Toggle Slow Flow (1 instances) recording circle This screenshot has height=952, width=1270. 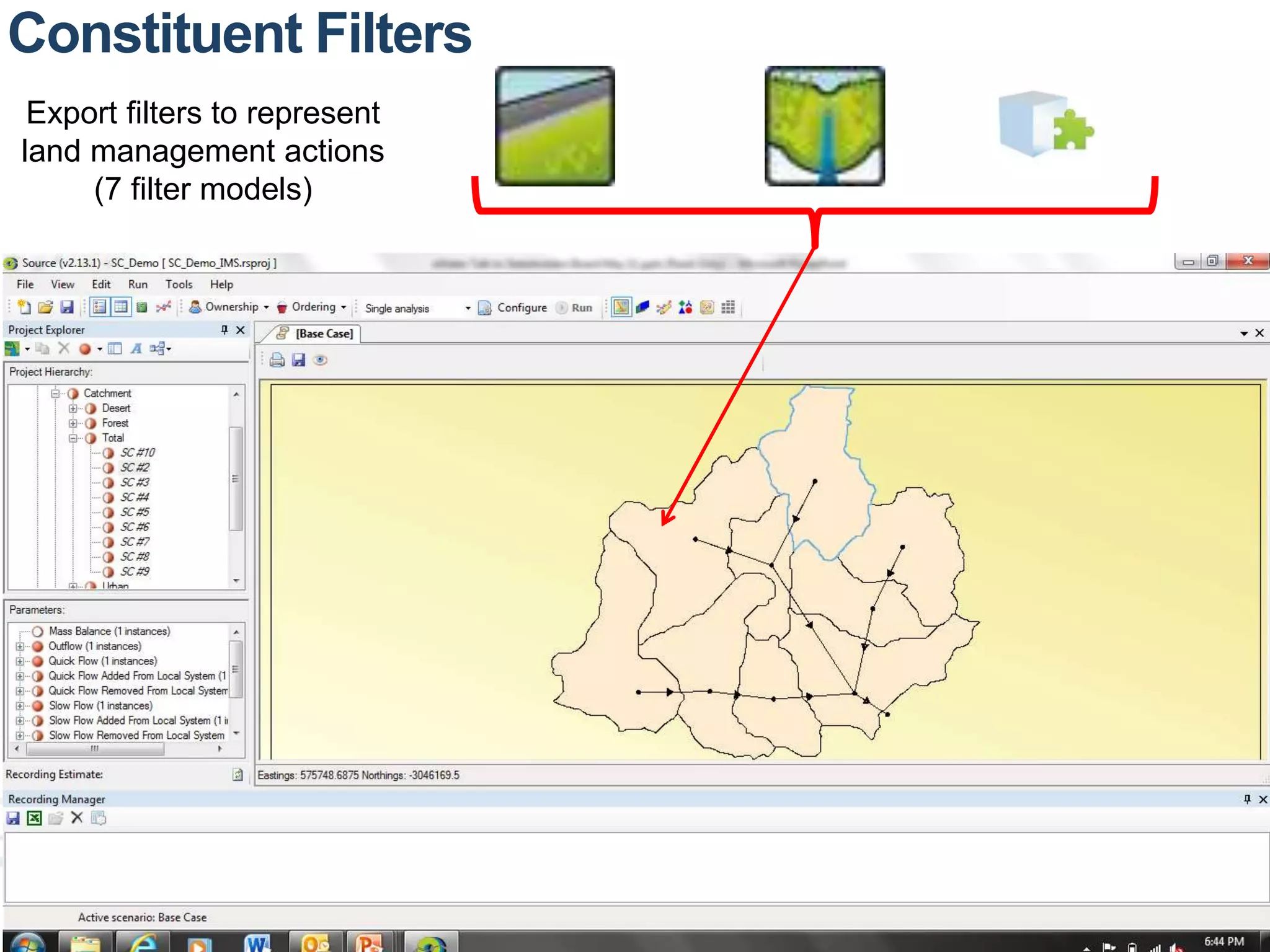coord(38,706)
